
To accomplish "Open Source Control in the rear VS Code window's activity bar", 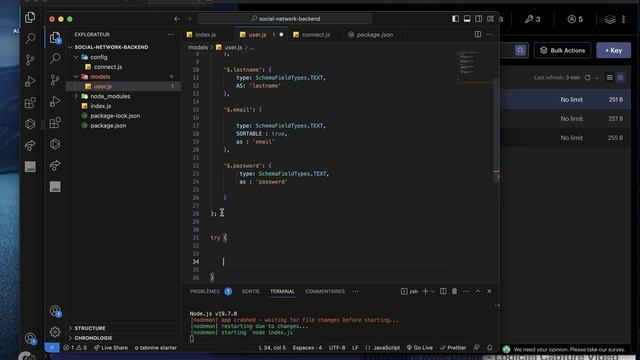I will [30, 60].
